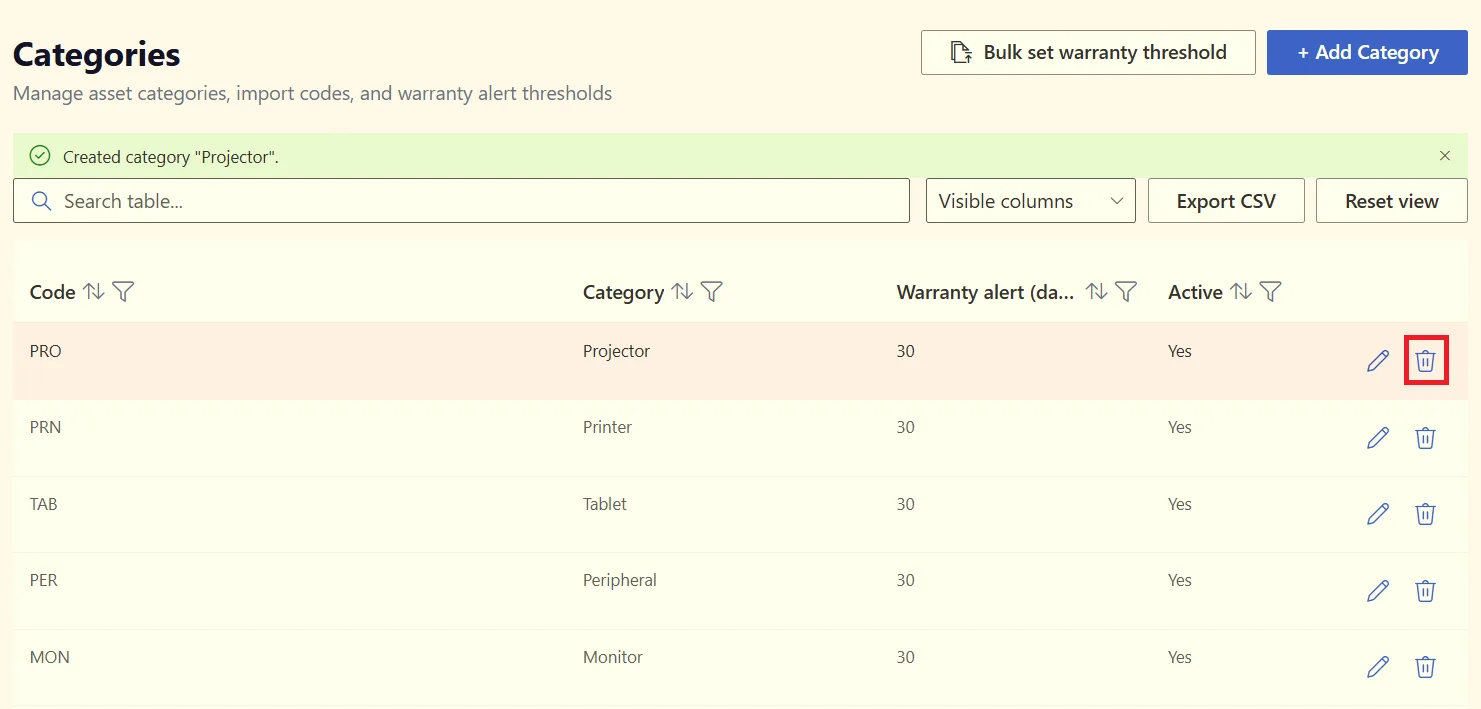1481x709 pixels.
Task: Delete the Peripheral category row
Action: 1426,590
